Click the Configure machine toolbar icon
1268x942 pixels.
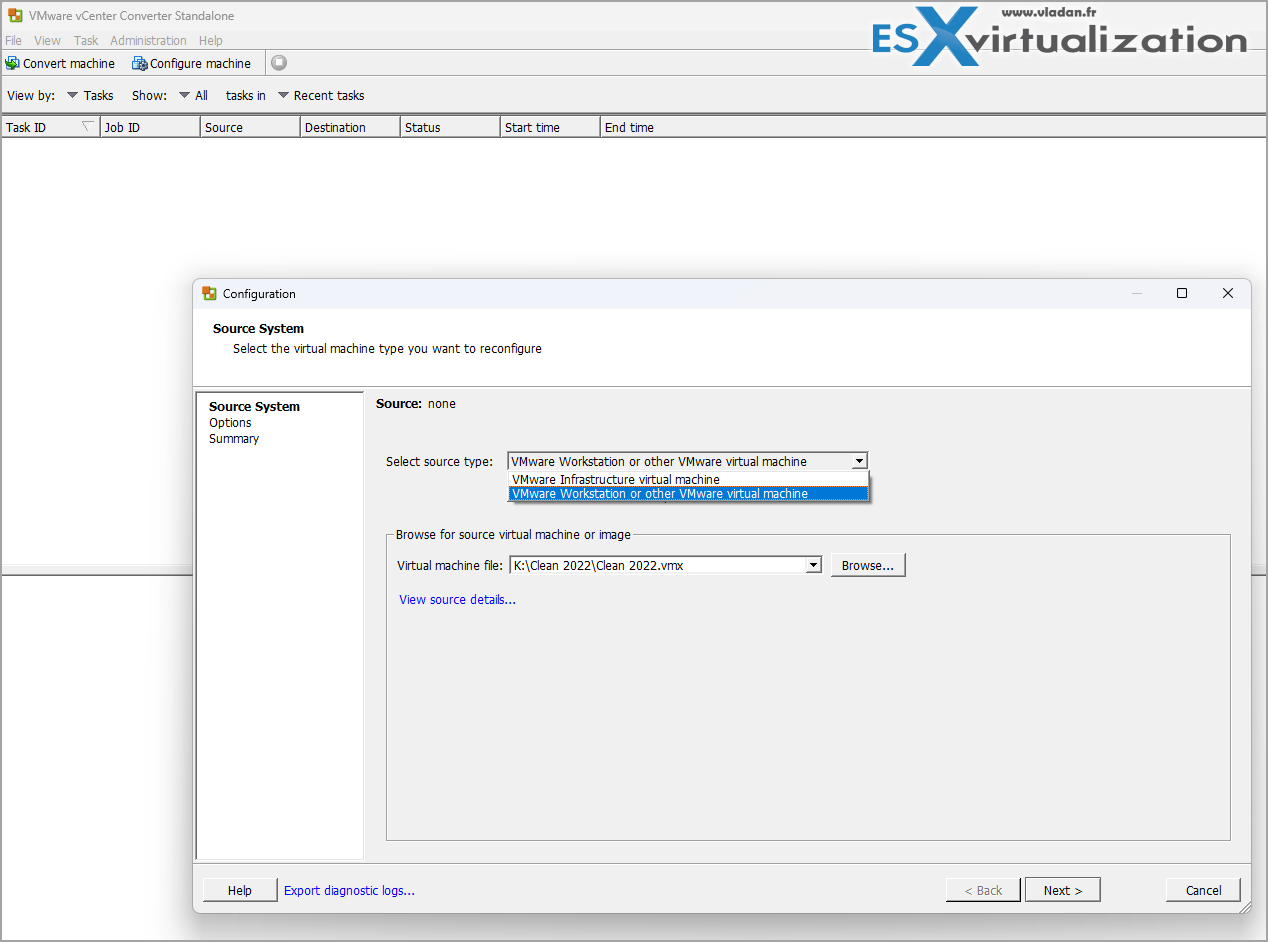point(139,63)
